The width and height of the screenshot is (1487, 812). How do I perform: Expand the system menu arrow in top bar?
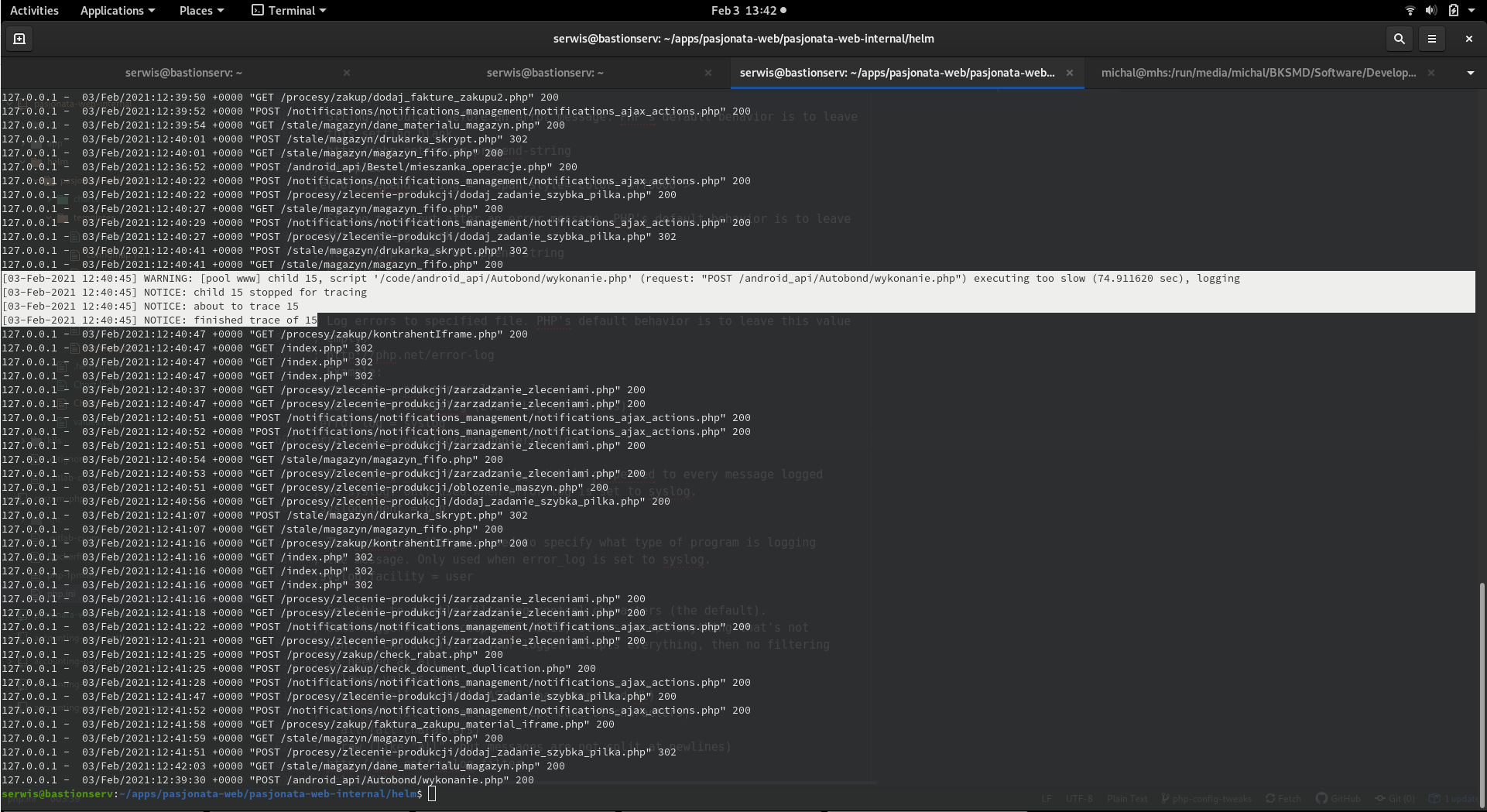[x=1472, y=11]
